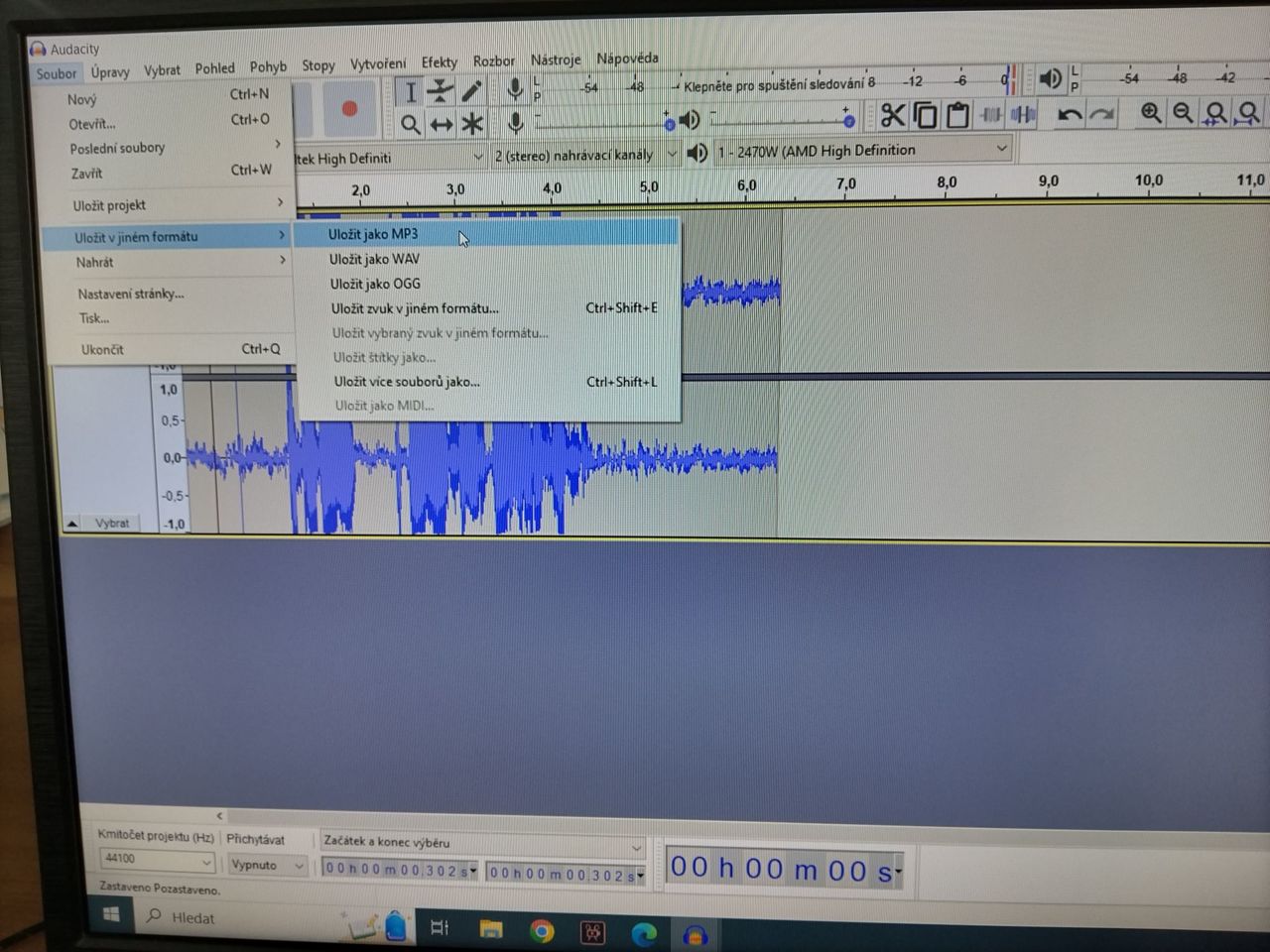Click the track Vybrat button
1270x952 pixels.
coord(112,523)
